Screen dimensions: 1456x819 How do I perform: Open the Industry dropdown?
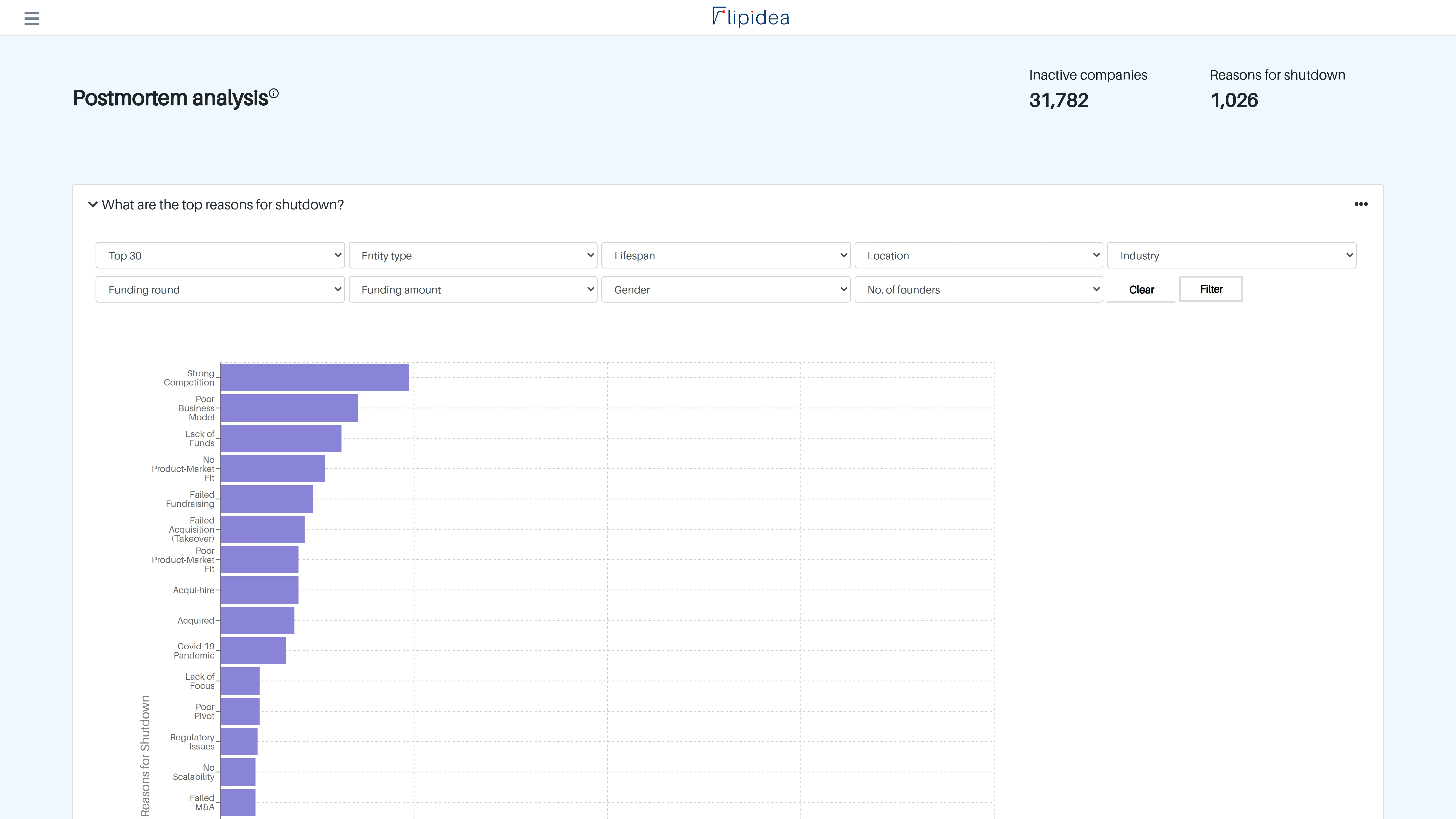[1232, 256]
